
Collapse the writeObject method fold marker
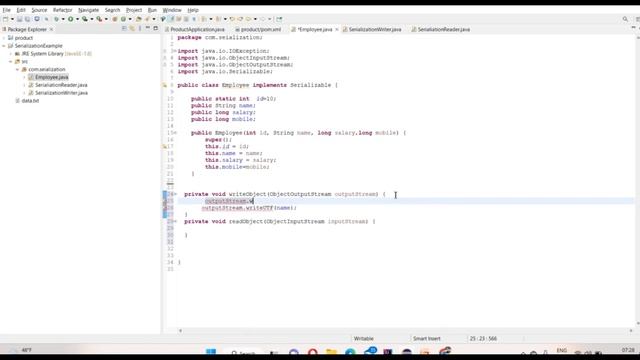coord(176,194)
